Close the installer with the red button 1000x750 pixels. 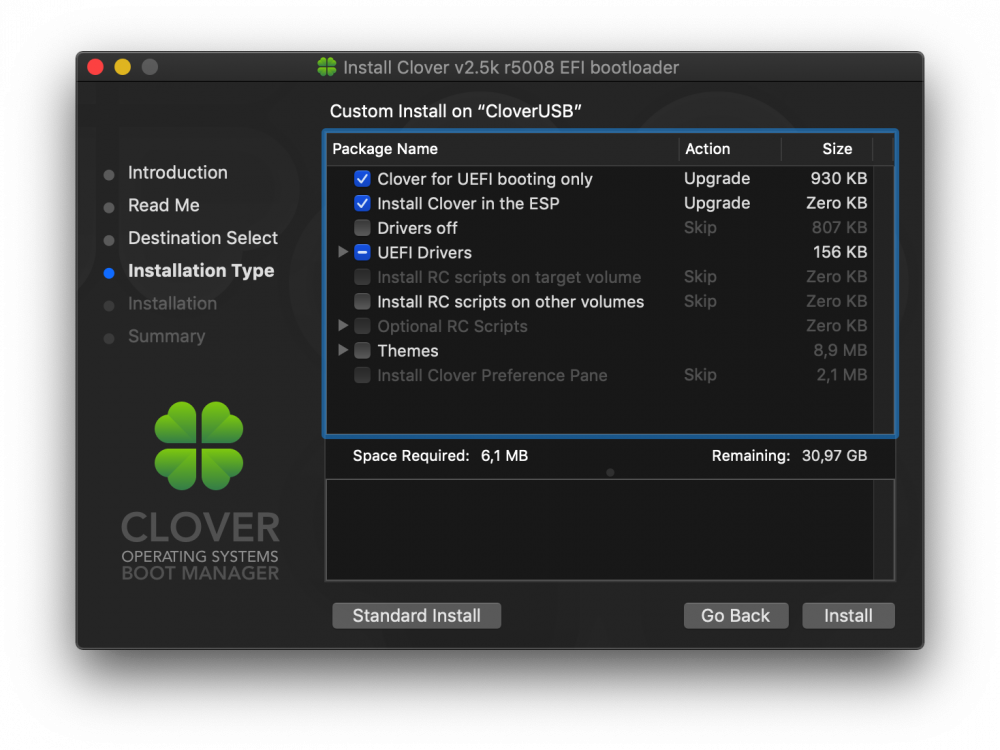pos(96,67)
